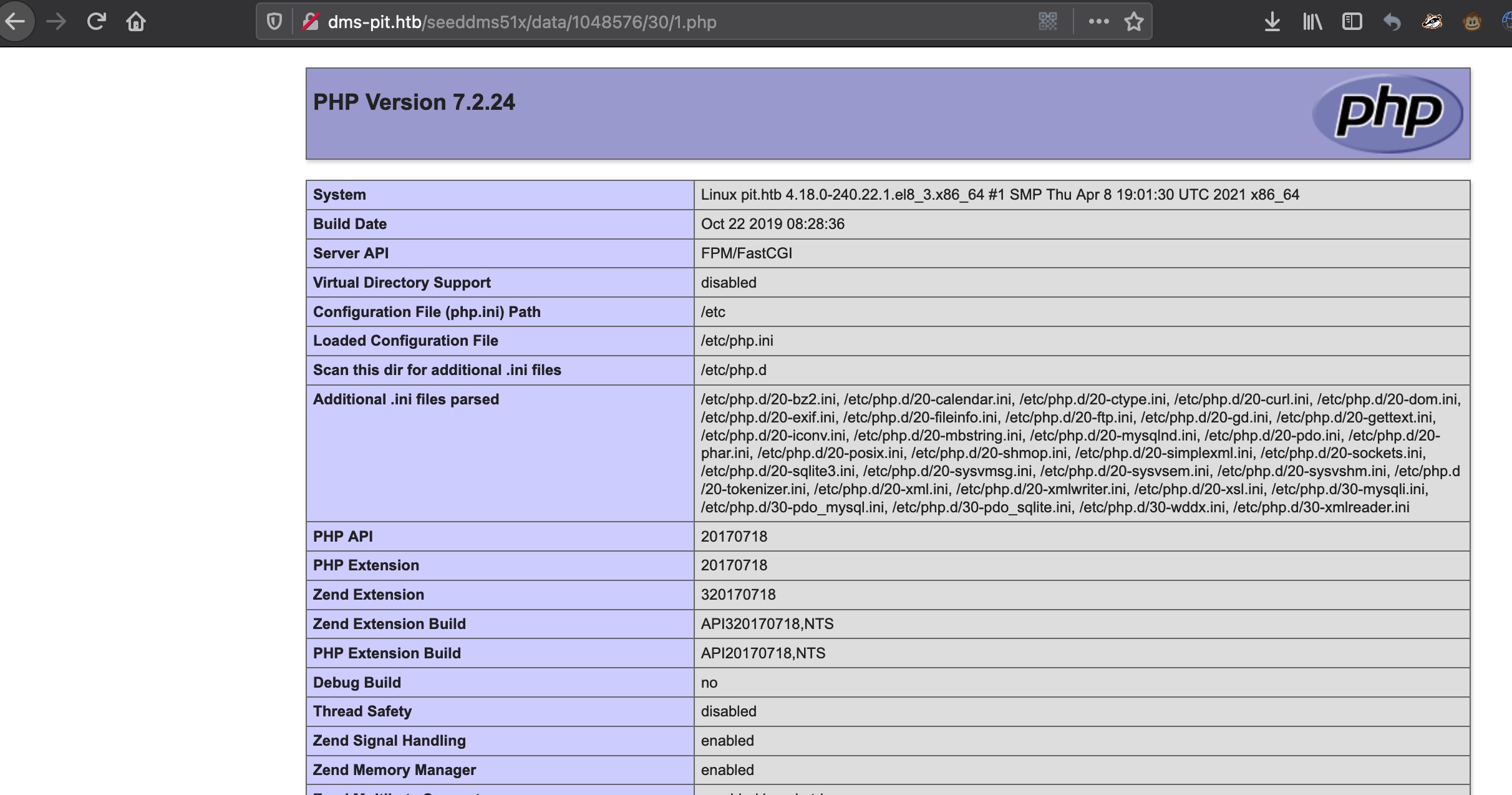The height and width of the screenshot is (795, 1512).
Task: Open the monkey face extension
Action: point(1472,22)
